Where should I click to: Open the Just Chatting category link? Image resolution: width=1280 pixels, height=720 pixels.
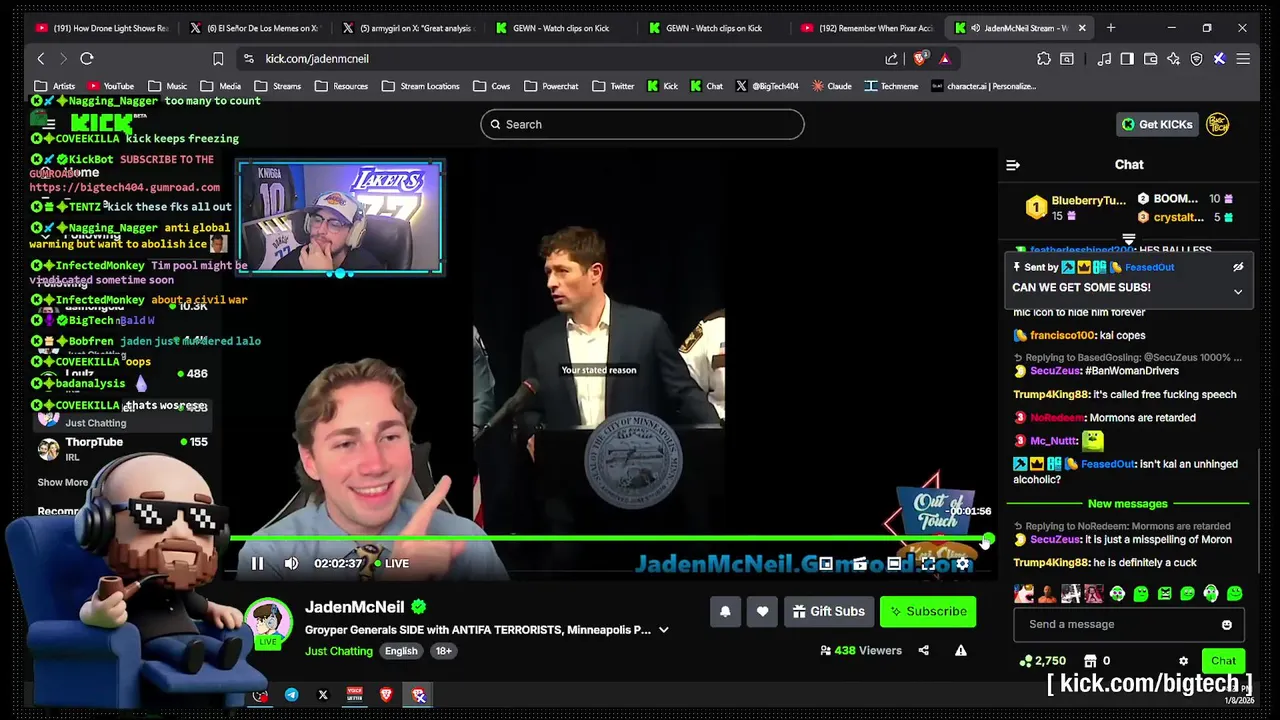(x=338, y=651)
